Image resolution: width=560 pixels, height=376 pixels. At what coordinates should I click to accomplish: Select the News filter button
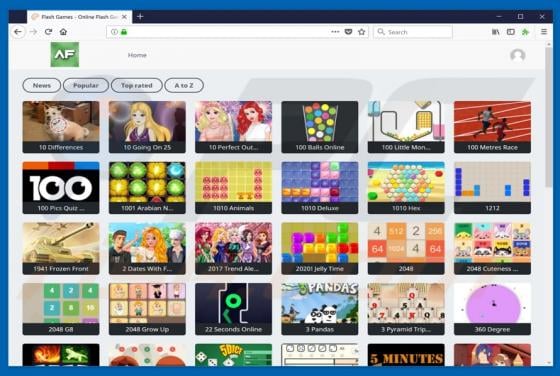42,85
